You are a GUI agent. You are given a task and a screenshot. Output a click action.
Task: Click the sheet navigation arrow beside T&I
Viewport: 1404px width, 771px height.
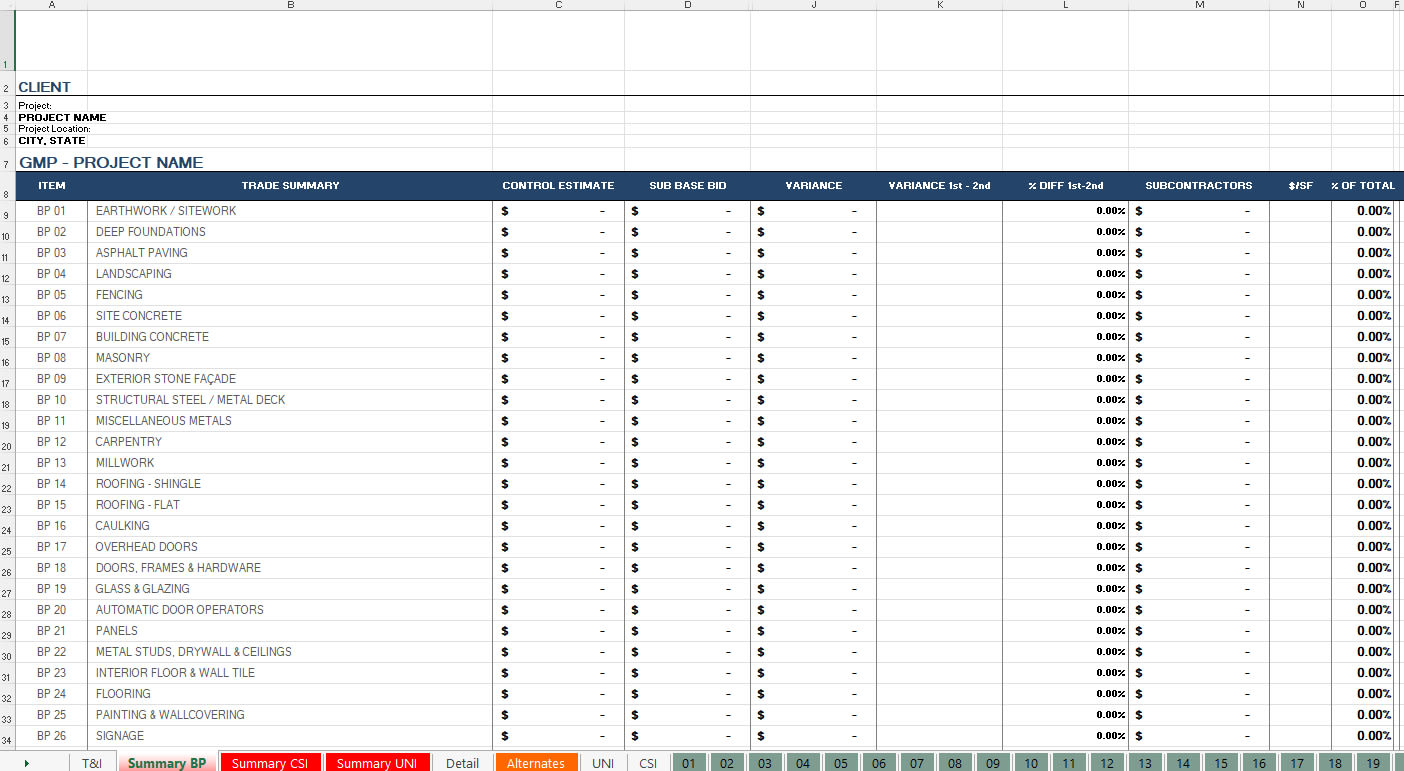click(x=25, y=762)
